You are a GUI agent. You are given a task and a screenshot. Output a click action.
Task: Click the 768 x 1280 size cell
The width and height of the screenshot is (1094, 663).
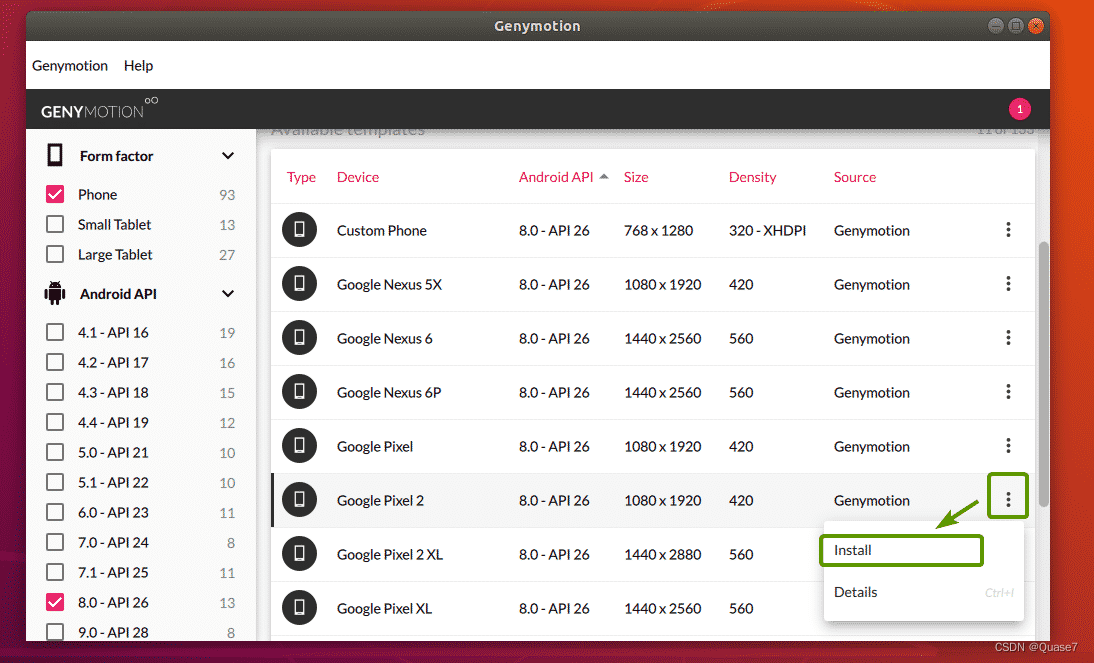(659, 230)
